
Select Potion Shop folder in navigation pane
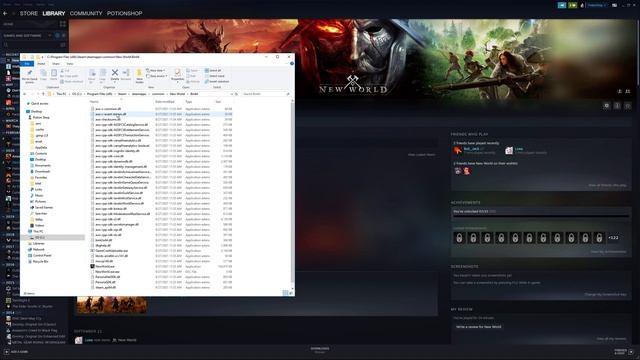tap(41, 118)
